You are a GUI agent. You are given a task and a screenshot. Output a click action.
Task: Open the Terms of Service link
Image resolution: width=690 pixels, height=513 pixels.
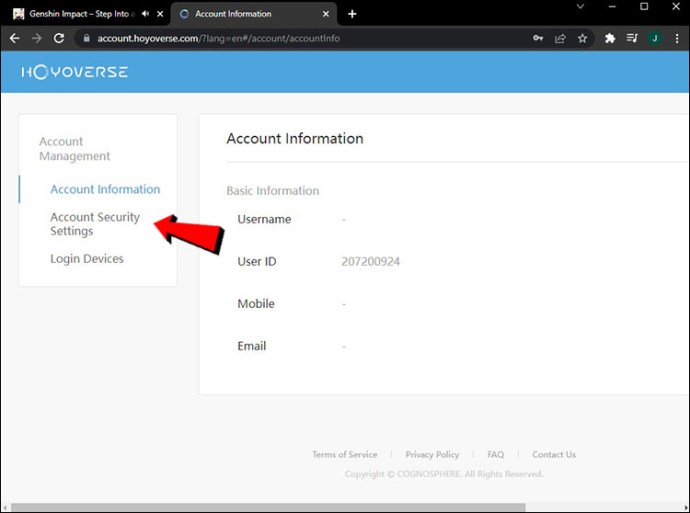[344, 455]
